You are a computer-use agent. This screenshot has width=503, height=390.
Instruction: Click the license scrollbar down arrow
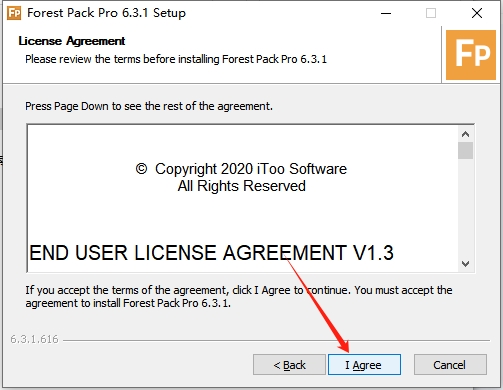[466, 264]
